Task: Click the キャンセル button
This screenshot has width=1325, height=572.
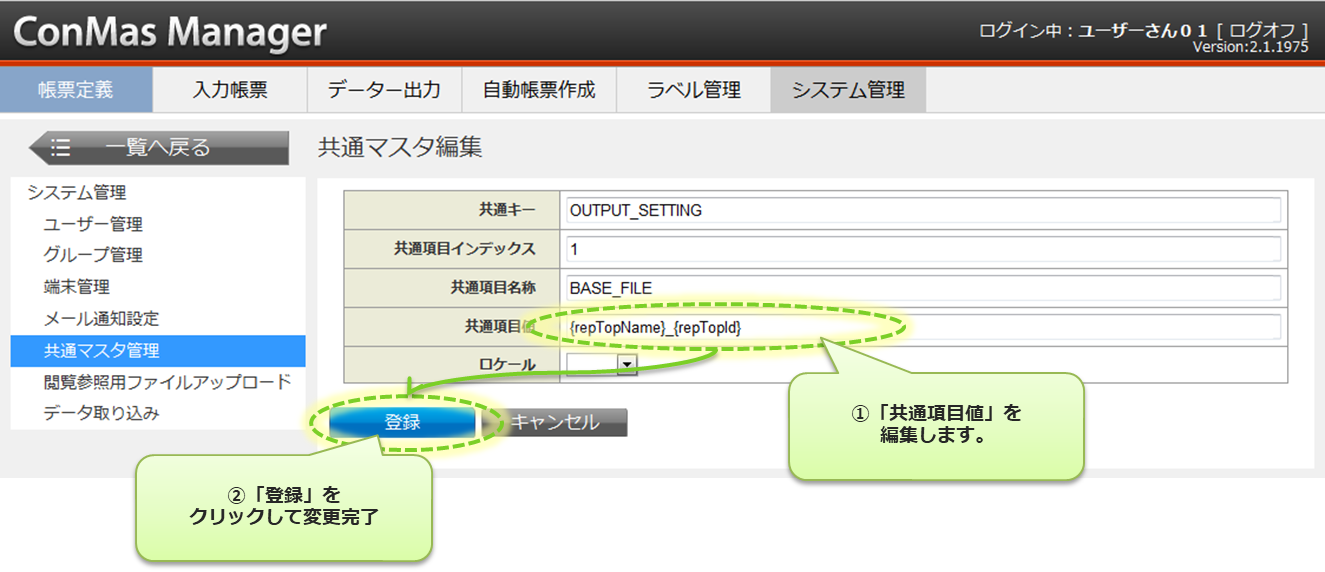Action: pos(556,423)
